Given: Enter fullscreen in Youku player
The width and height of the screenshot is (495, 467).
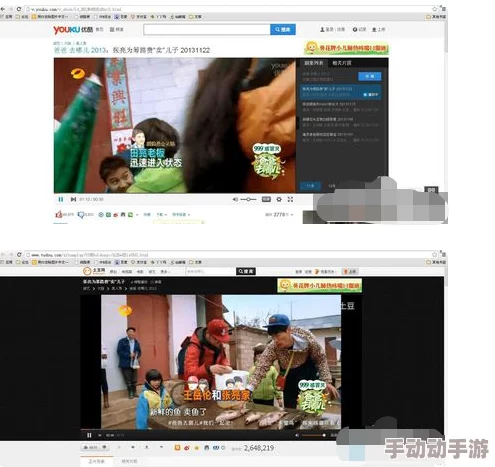Looking at the screenshot, I should coord(290,199).
